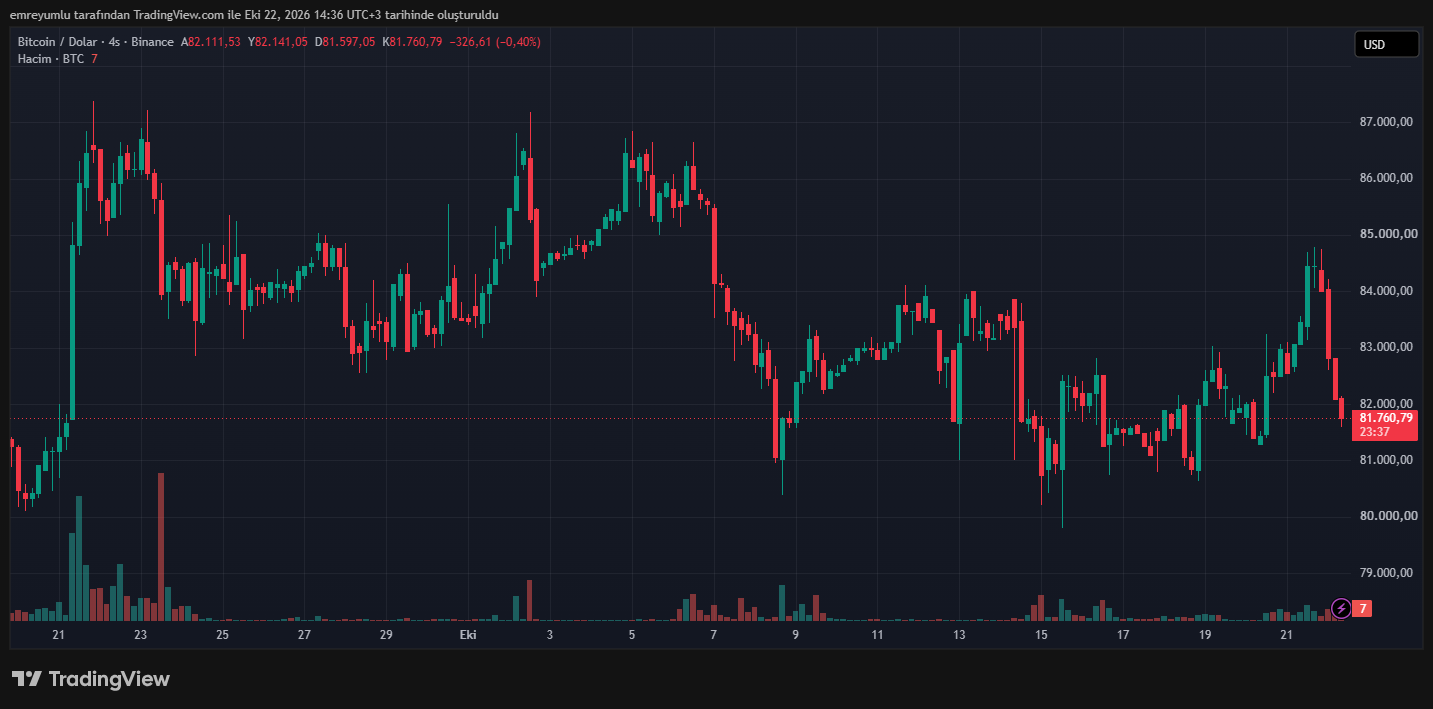Click the 13 date label on time axis
The width and height of the screenshot is (1433, 709).
(x=959, y=635)
